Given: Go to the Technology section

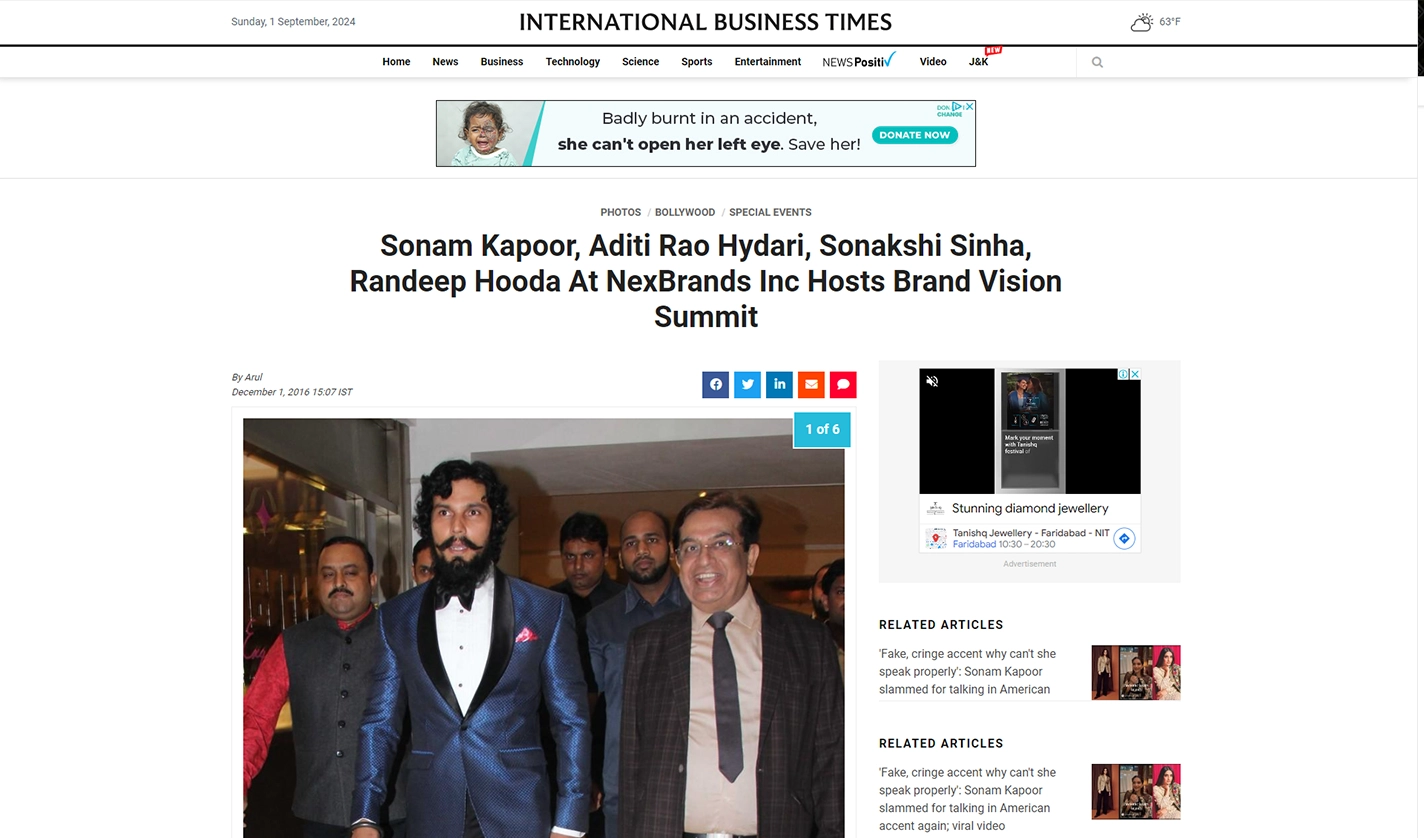Looking at the screenshot, I should pos(573,62).
